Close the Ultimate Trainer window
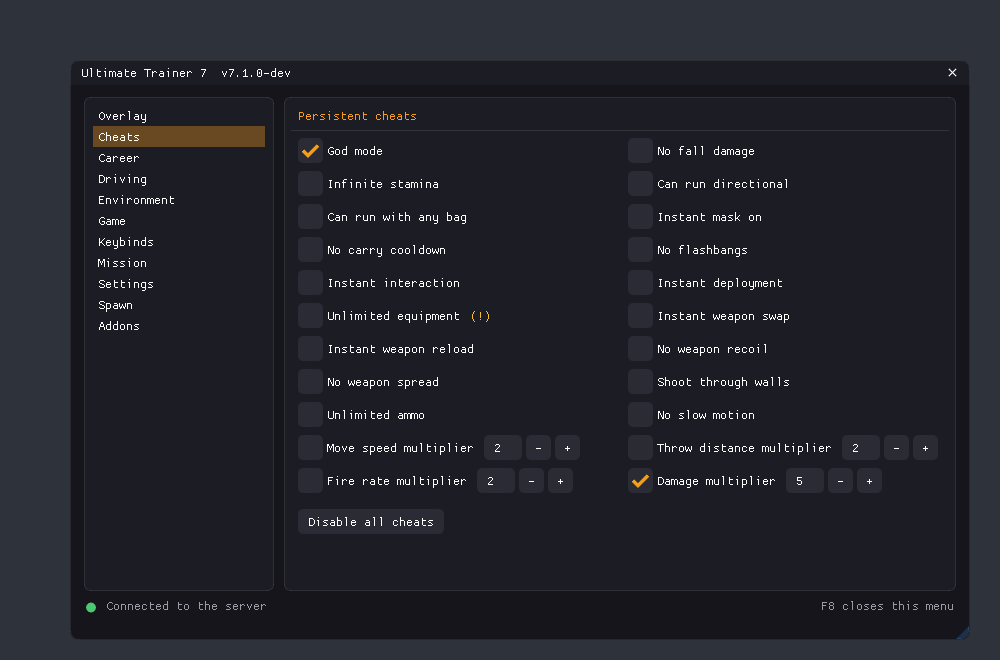Image resolution: width=1000 pixels, height=660 pixels. pyautogui.click(x=952, y=73)
